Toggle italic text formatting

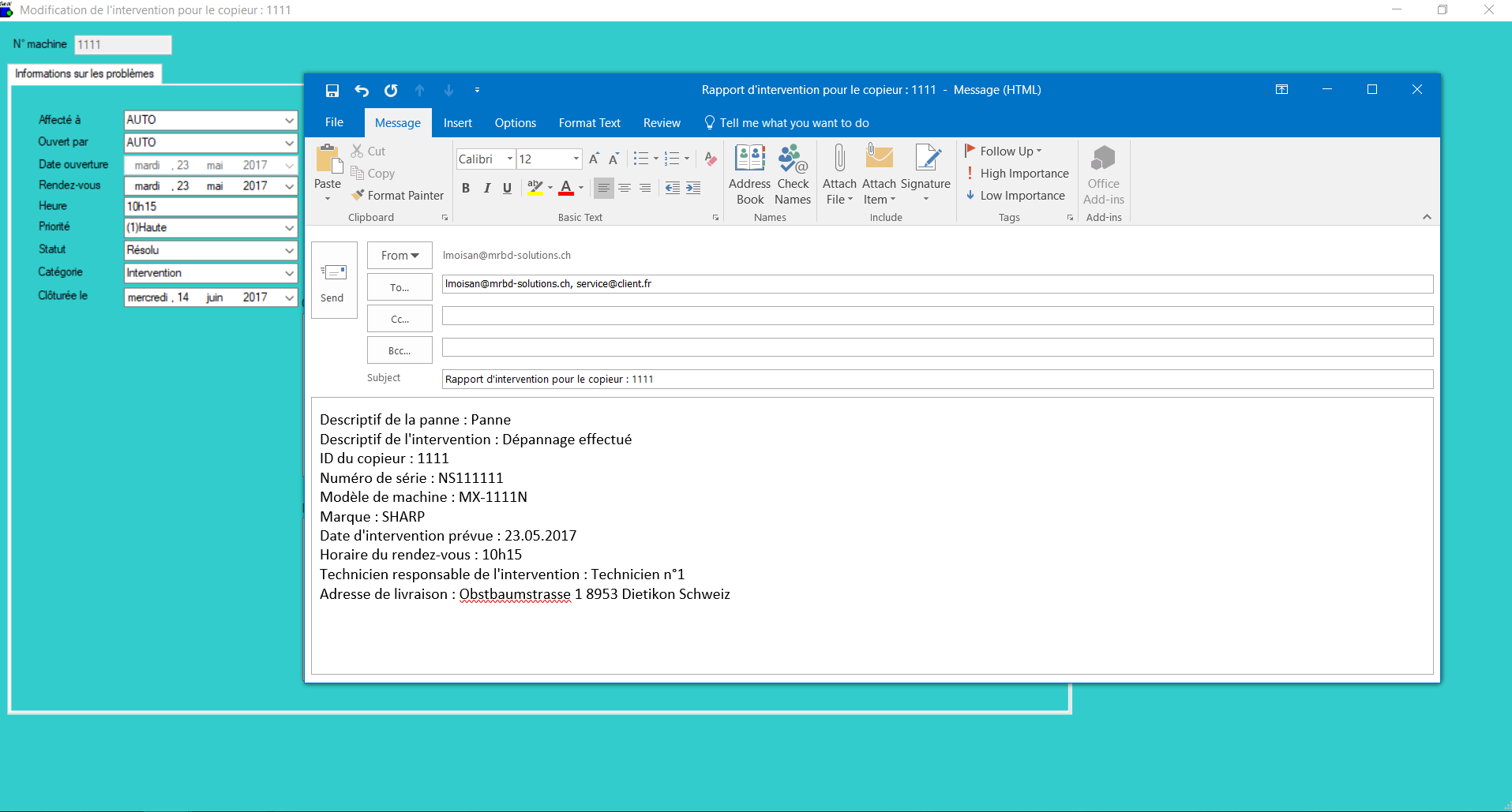tap(487, 188)
